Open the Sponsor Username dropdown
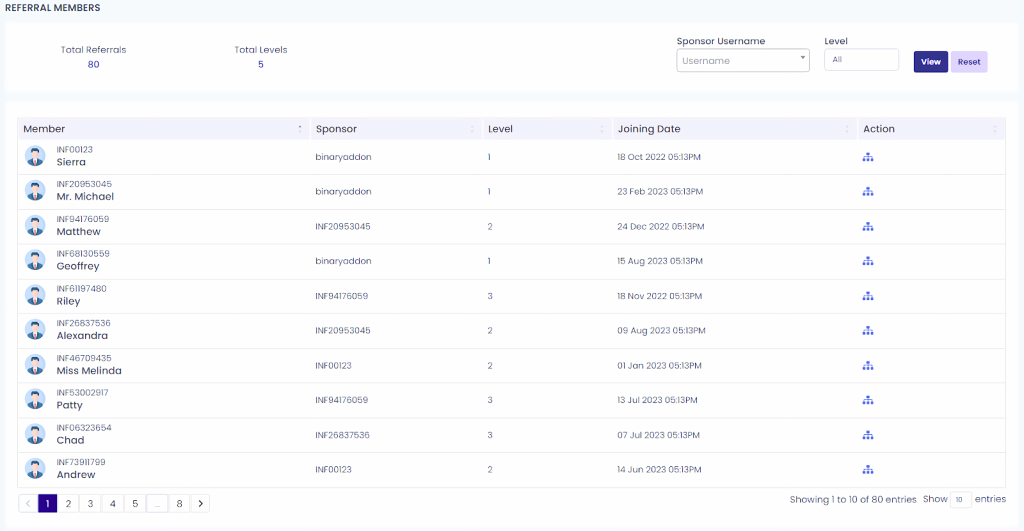This screenshot has height=531, width=1024. [742, 61]
